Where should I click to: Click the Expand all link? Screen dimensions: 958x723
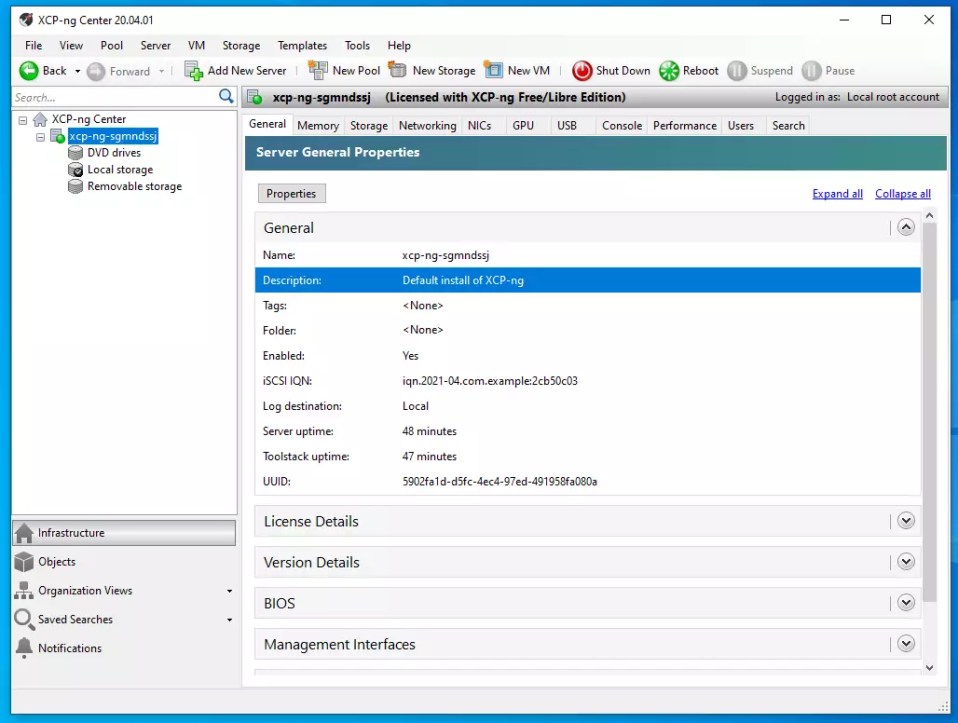pyautogui.click(x=837, y=193)
